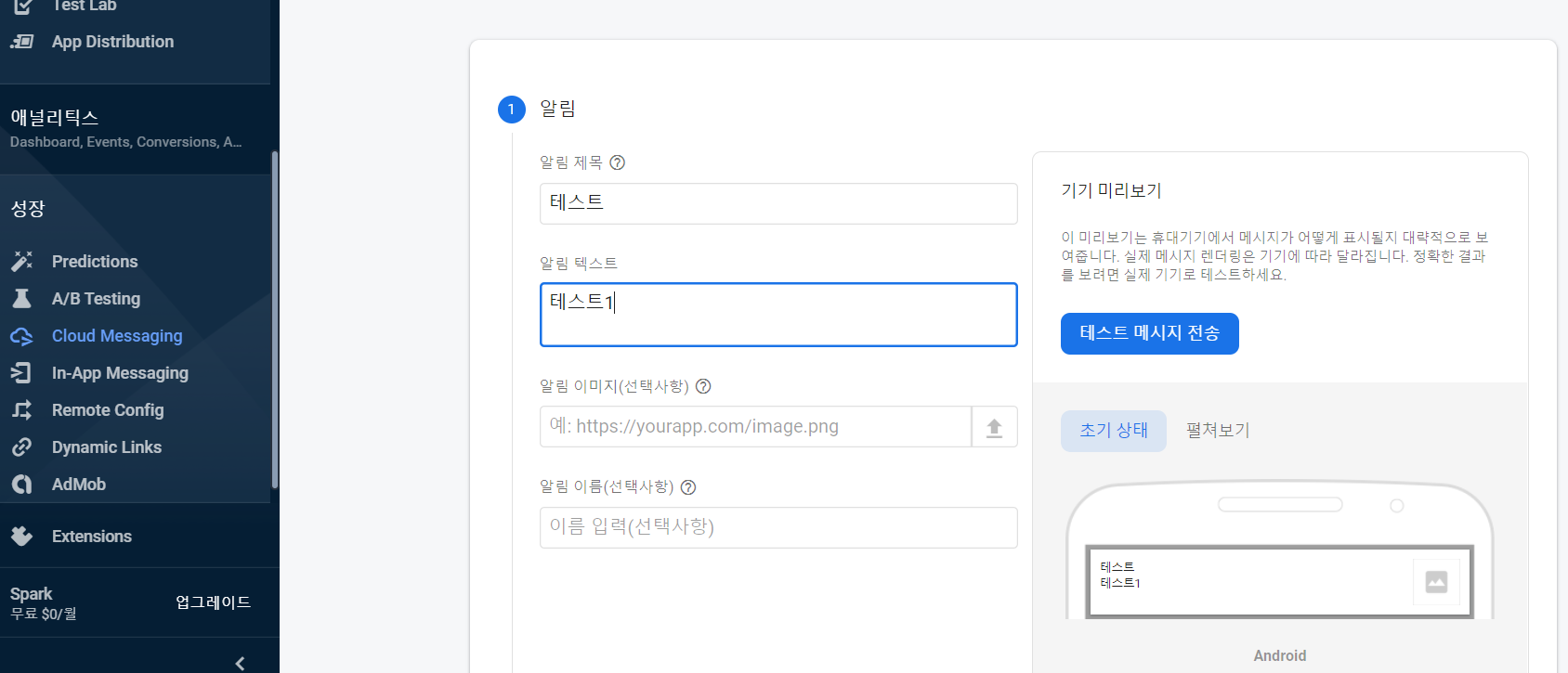Image resolution: width=1568 pixels, height=673 pixels.
Task: Open Dynamic Links page
Action: coord(107,447)
